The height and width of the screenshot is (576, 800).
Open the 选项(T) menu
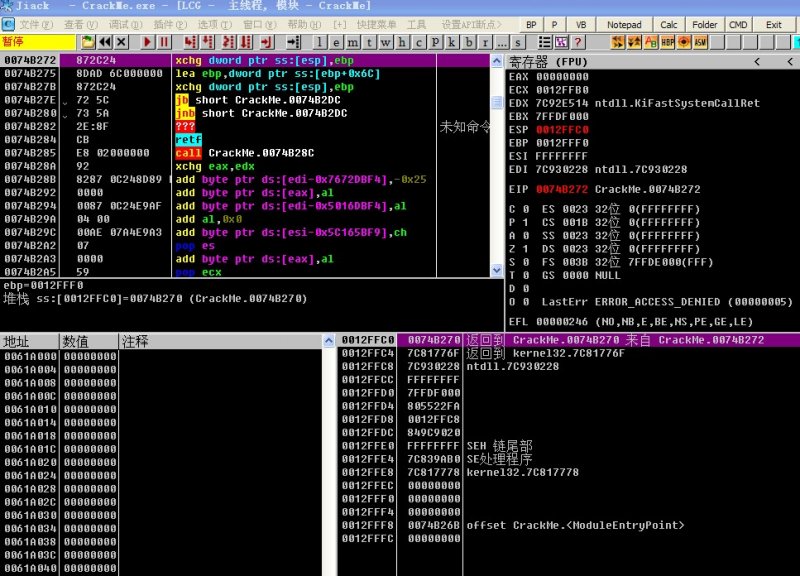(x=214, y=24)
